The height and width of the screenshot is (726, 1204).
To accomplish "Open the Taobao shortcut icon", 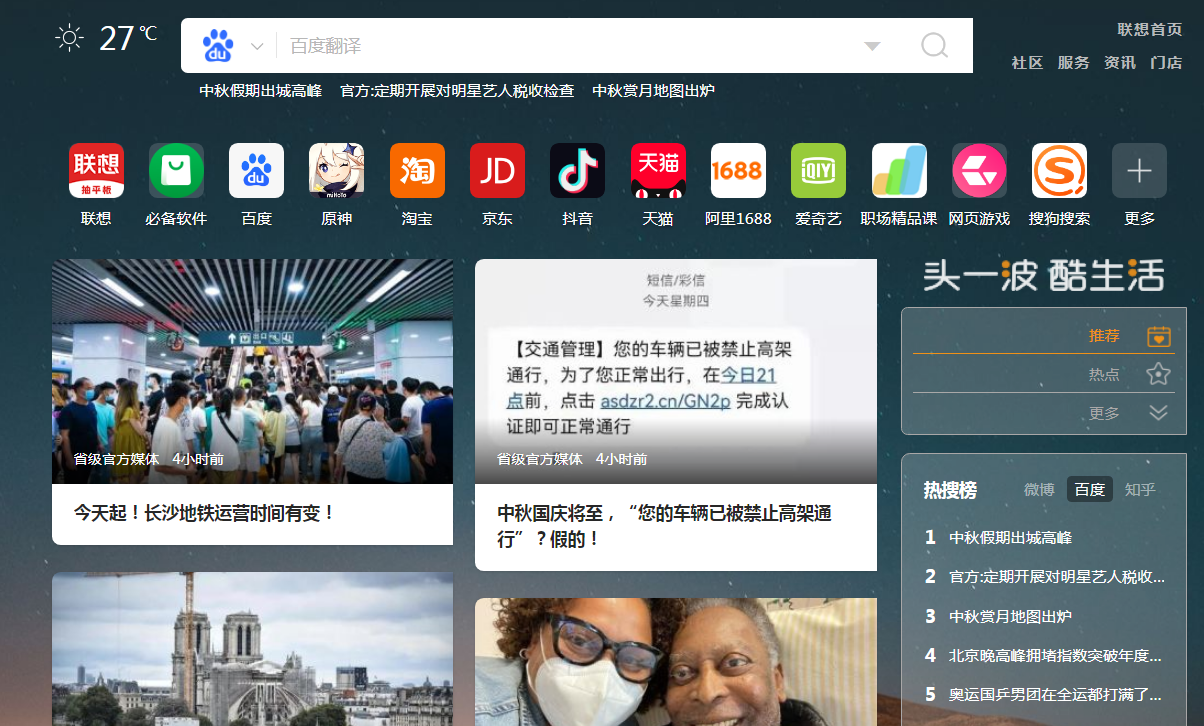I will click(417, 171).
